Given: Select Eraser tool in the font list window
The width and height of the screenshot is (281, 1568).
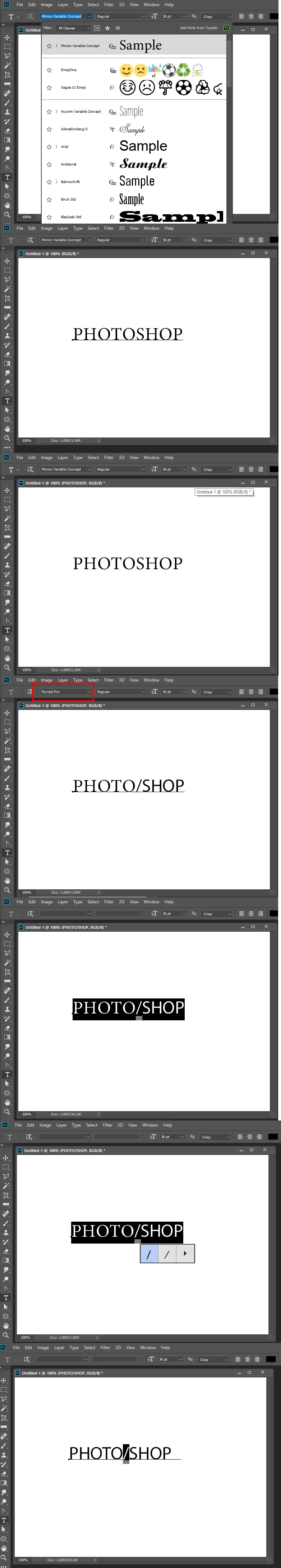Looking at the screenshot, I should (7, 131).
